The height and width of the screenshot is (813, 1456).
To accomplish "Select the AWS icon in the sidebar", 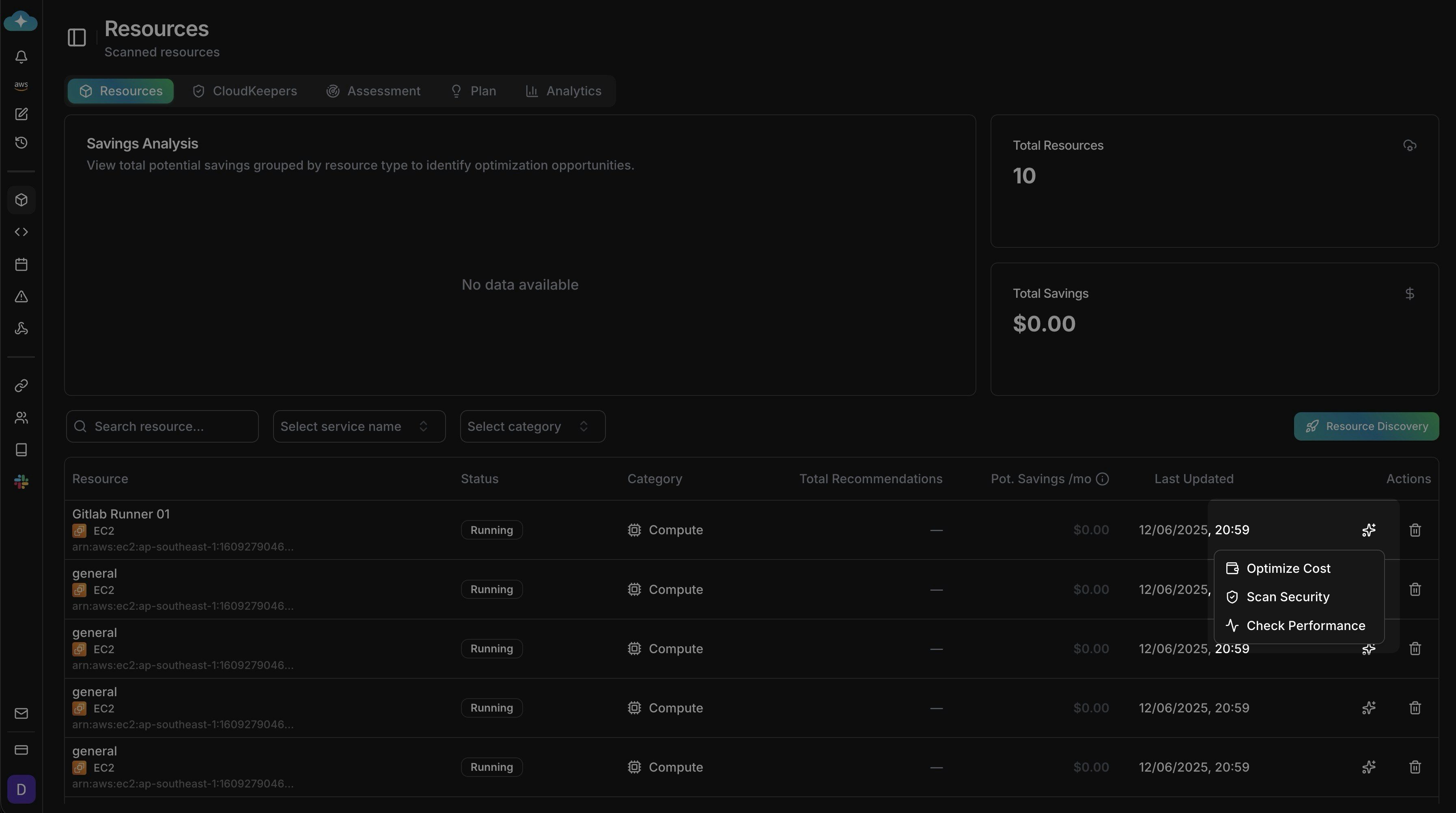I will 21,85.
